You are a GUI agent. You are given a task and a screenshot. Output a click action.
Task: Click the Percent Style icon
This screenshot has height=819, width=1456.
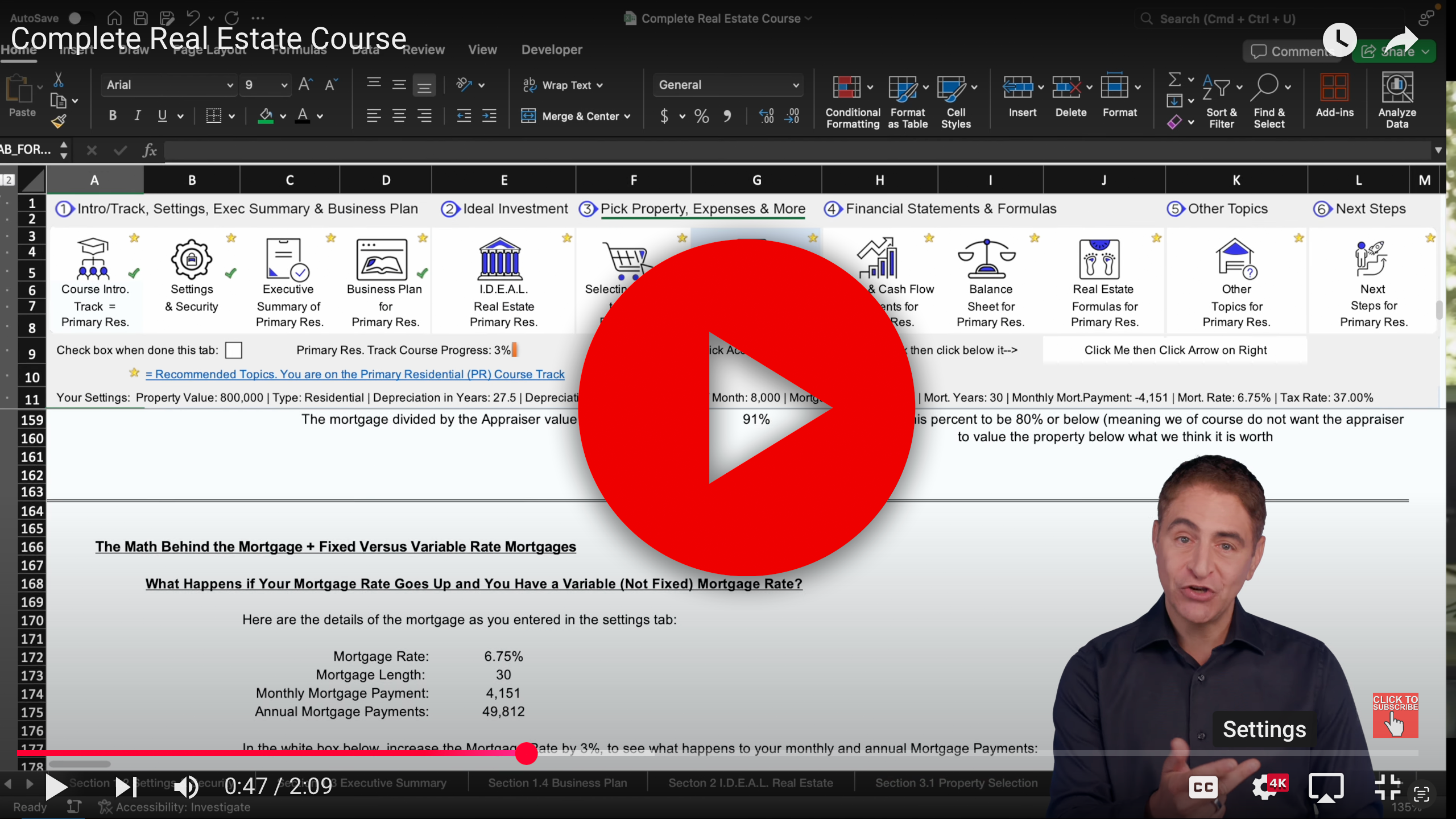pyautogui.click(x=702, y=117)
